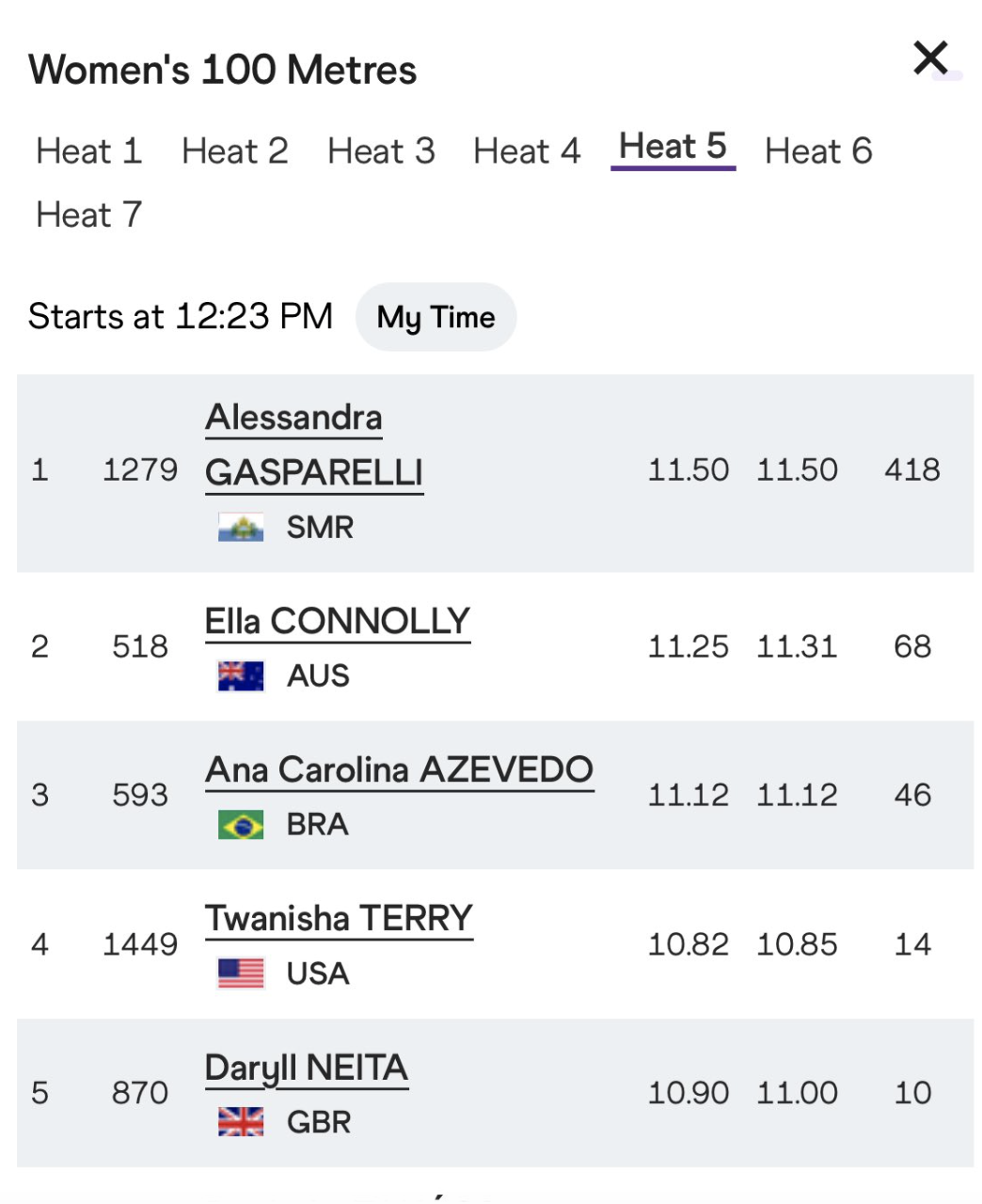The height and width of the screenshot is (1204, 982).
Task: Show the Heat 6 results
Action: point(818,150)
